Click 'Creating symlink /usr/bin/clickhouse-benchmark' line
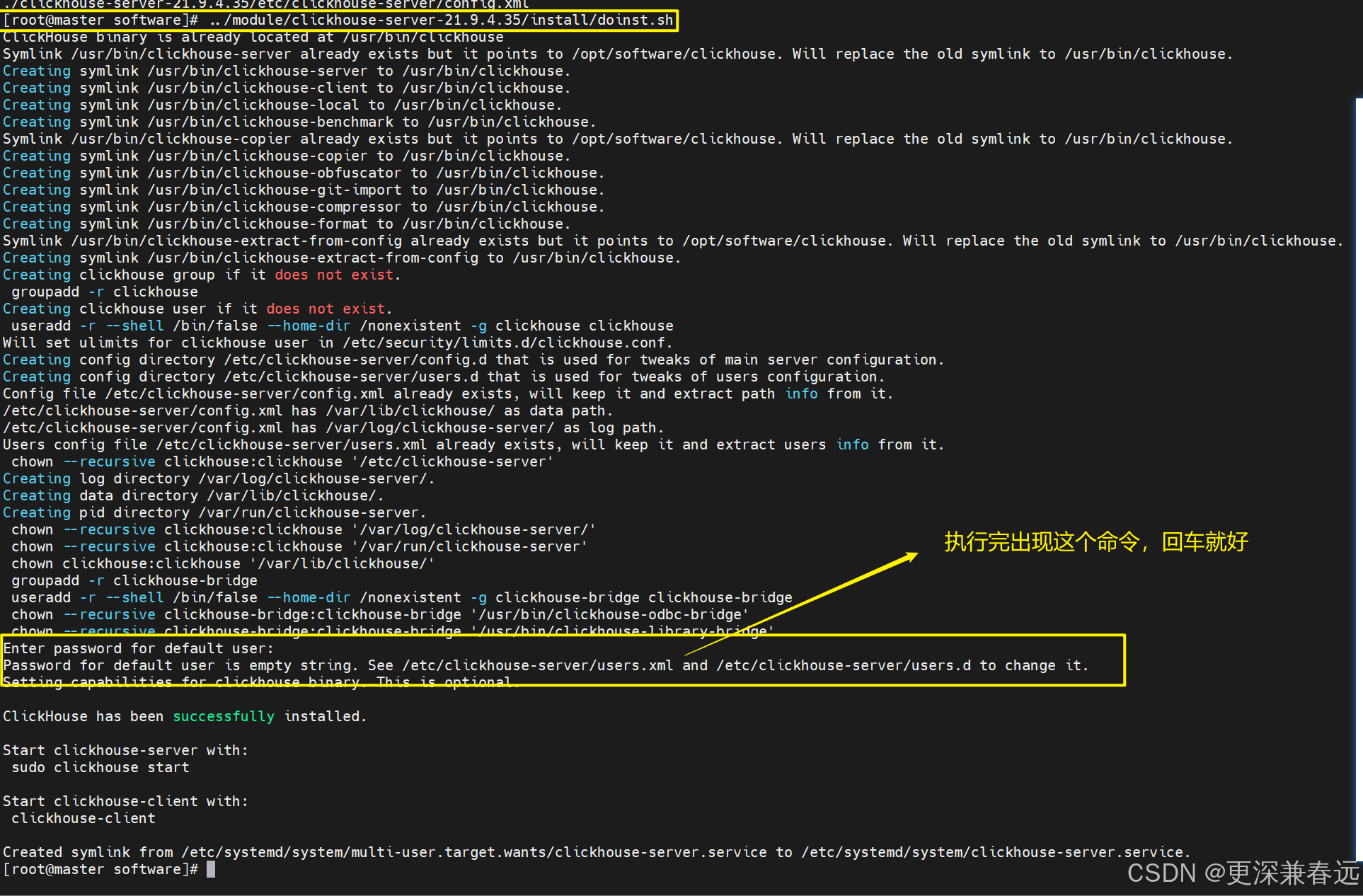Screen dimensions: 1363x896 click(x=299, y=122)
